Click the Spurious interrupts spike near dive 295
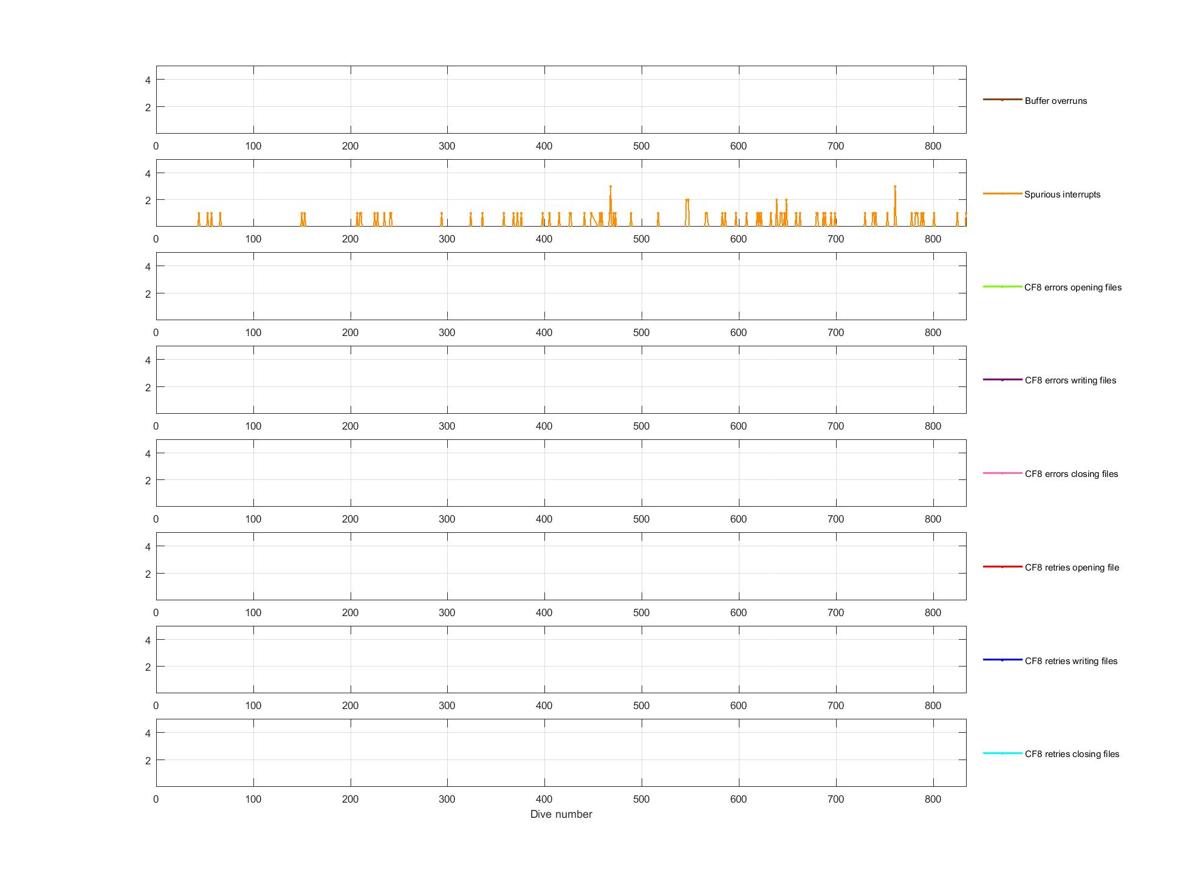1200x885 pixels. (x=441, y=213)
